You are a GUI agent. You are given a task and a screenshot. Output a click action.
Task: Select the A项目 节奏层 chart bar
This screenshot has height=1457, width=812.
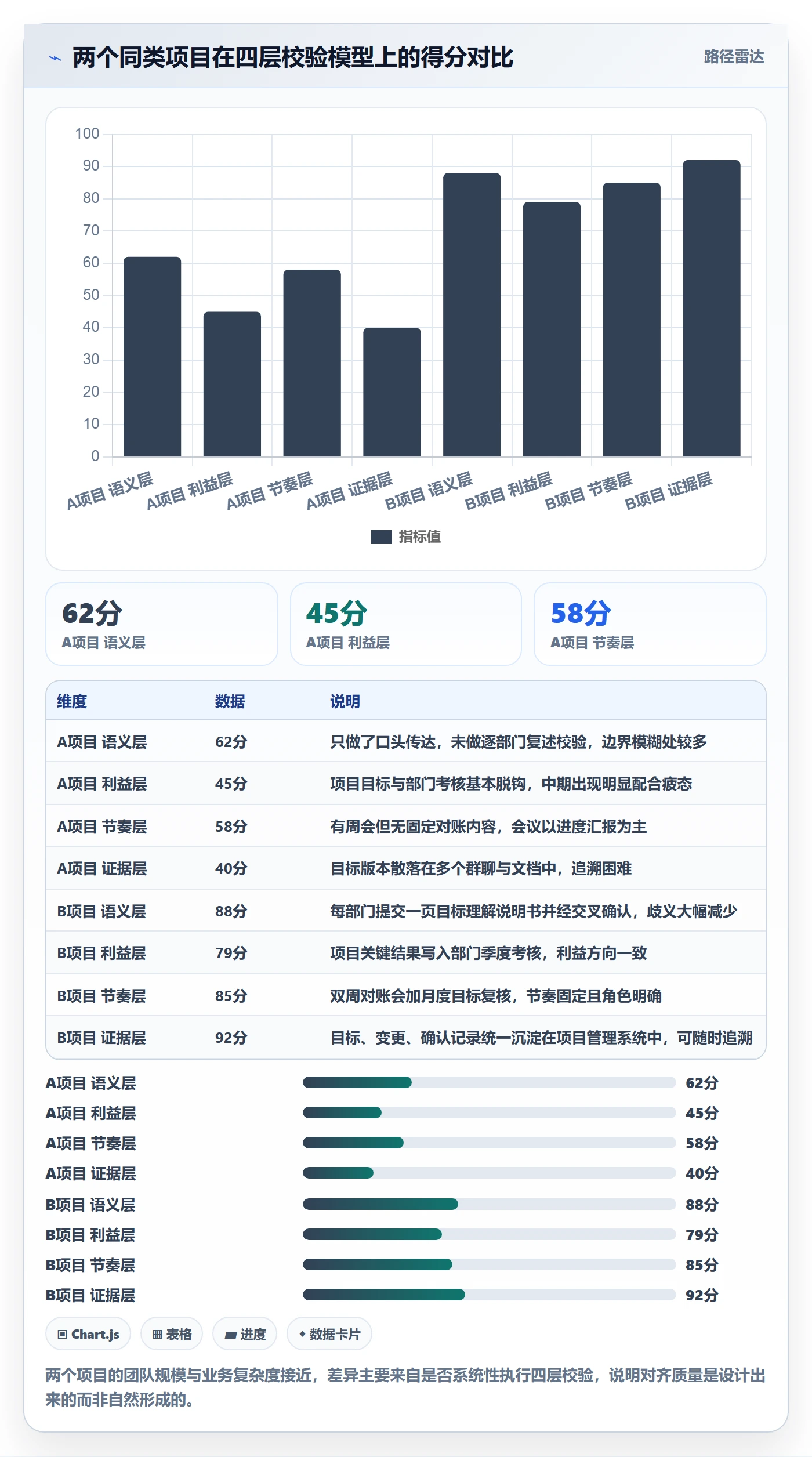click(x=312, y=363)
